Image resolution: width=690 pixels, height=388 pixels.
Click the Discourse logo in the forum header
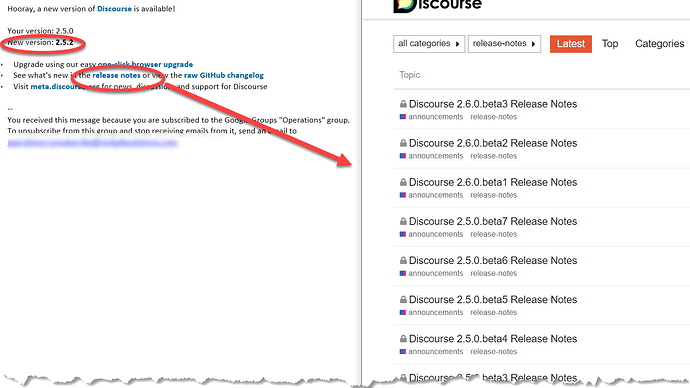point(437,5)
